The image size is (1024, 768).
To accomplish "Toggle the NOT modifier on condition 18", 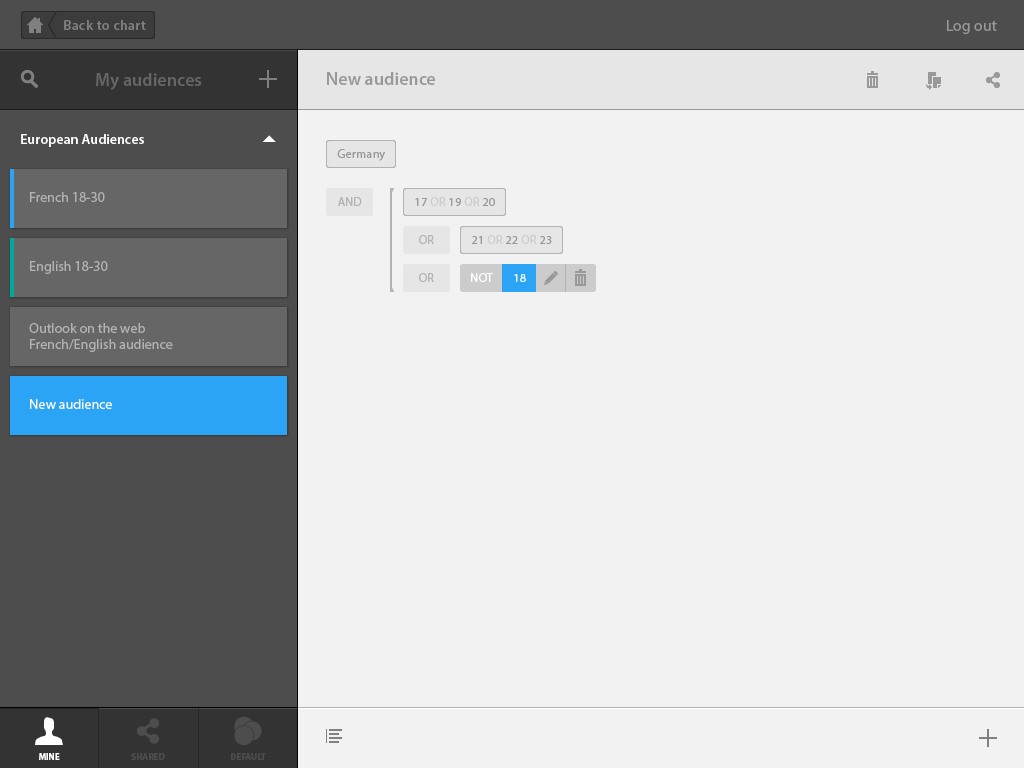I will coord(481,278).
